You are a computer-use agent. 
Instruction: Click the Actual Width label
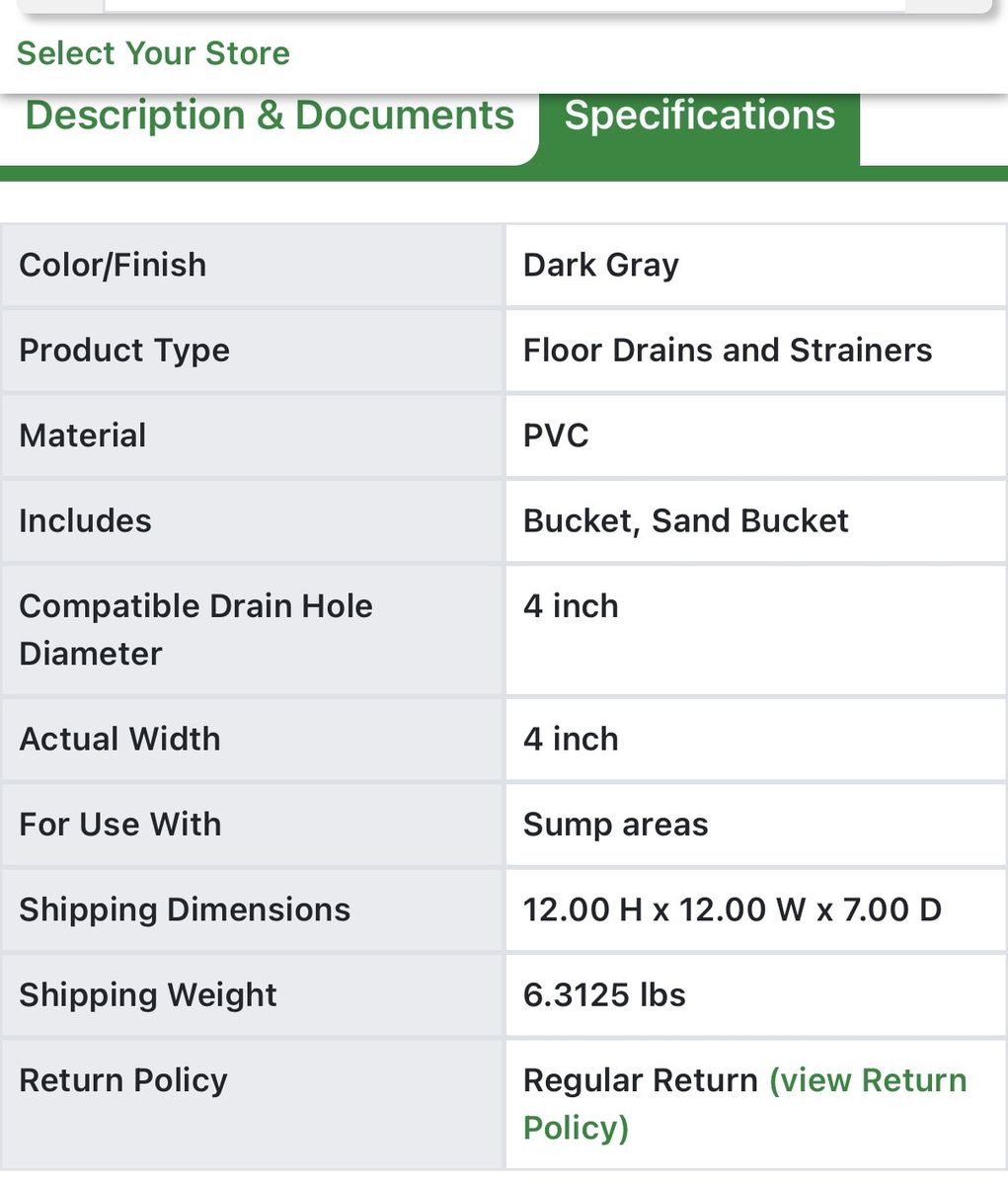[119, 740]
